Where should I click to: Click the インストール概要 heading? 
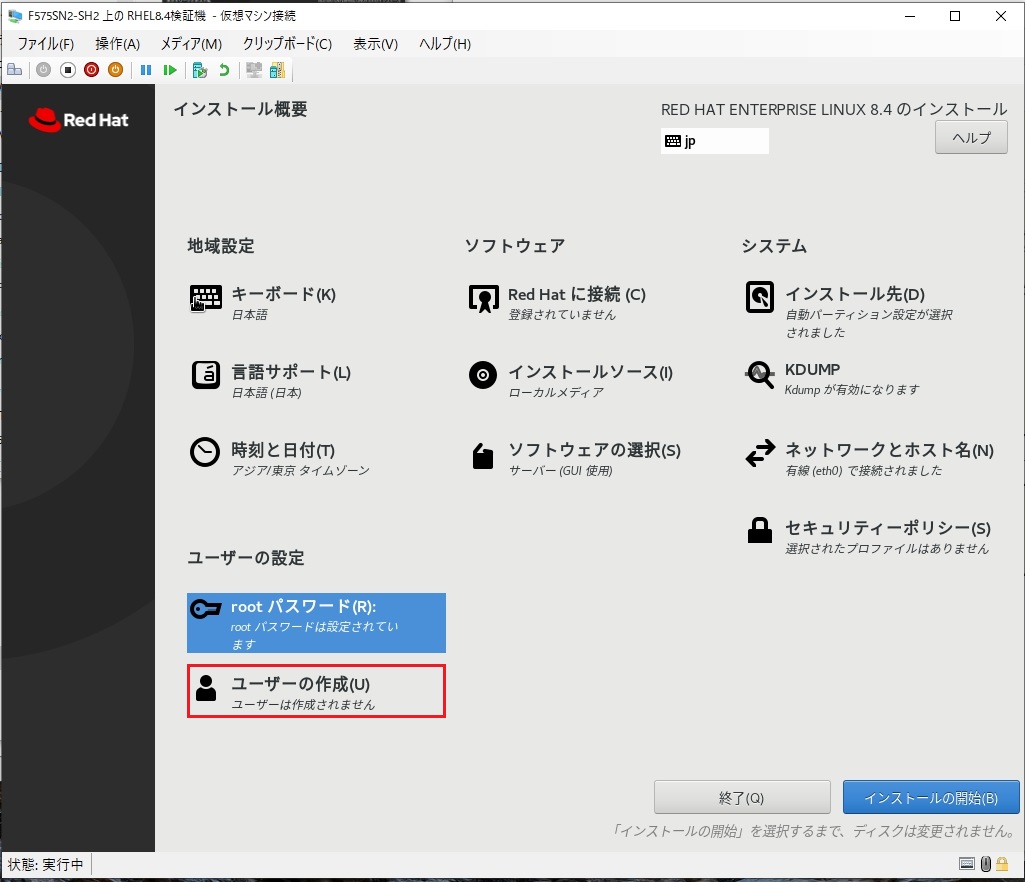click(241, 109)
